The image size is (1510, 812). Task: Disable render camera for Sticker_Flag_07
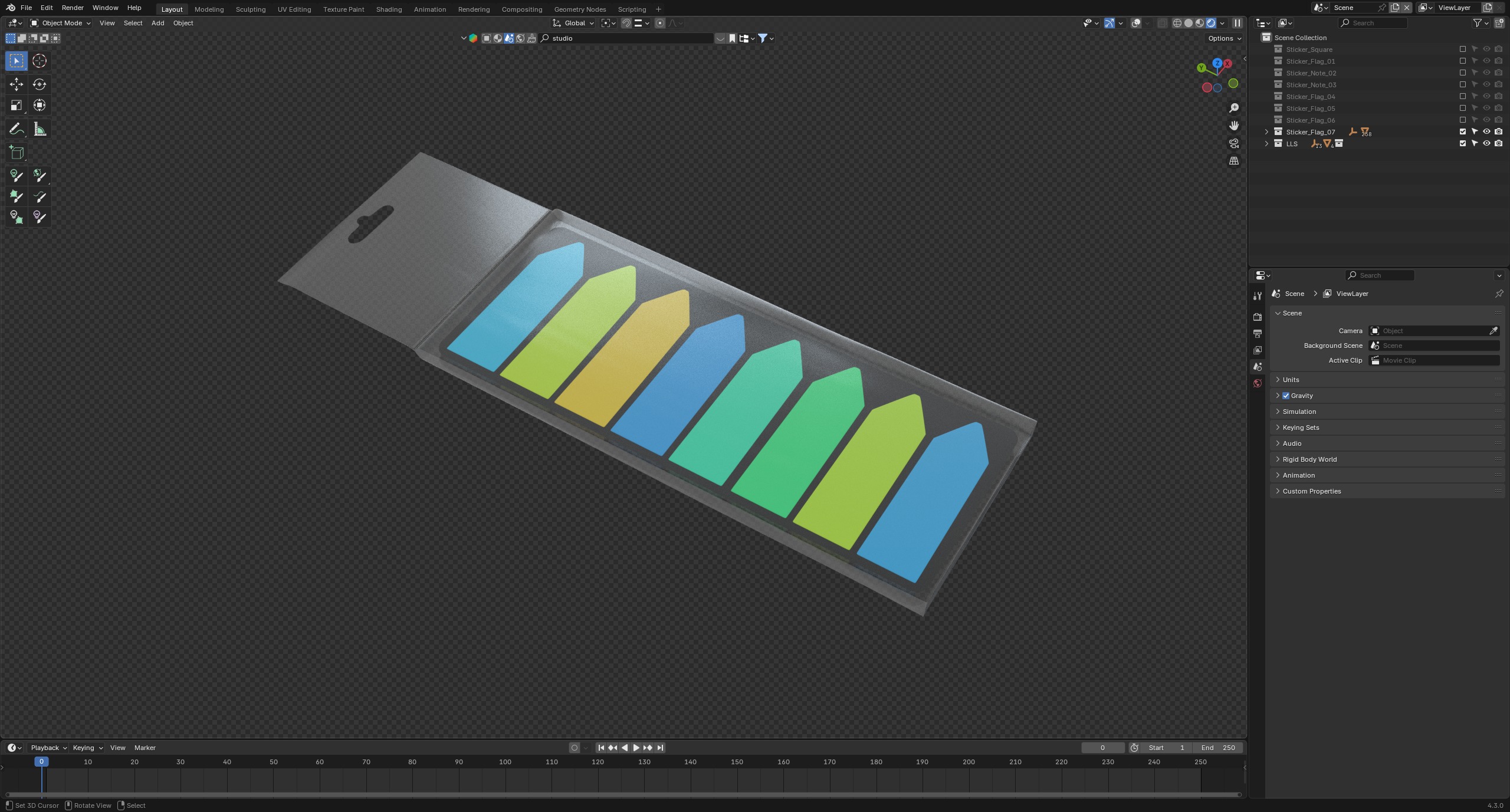tap(1498, 132)
